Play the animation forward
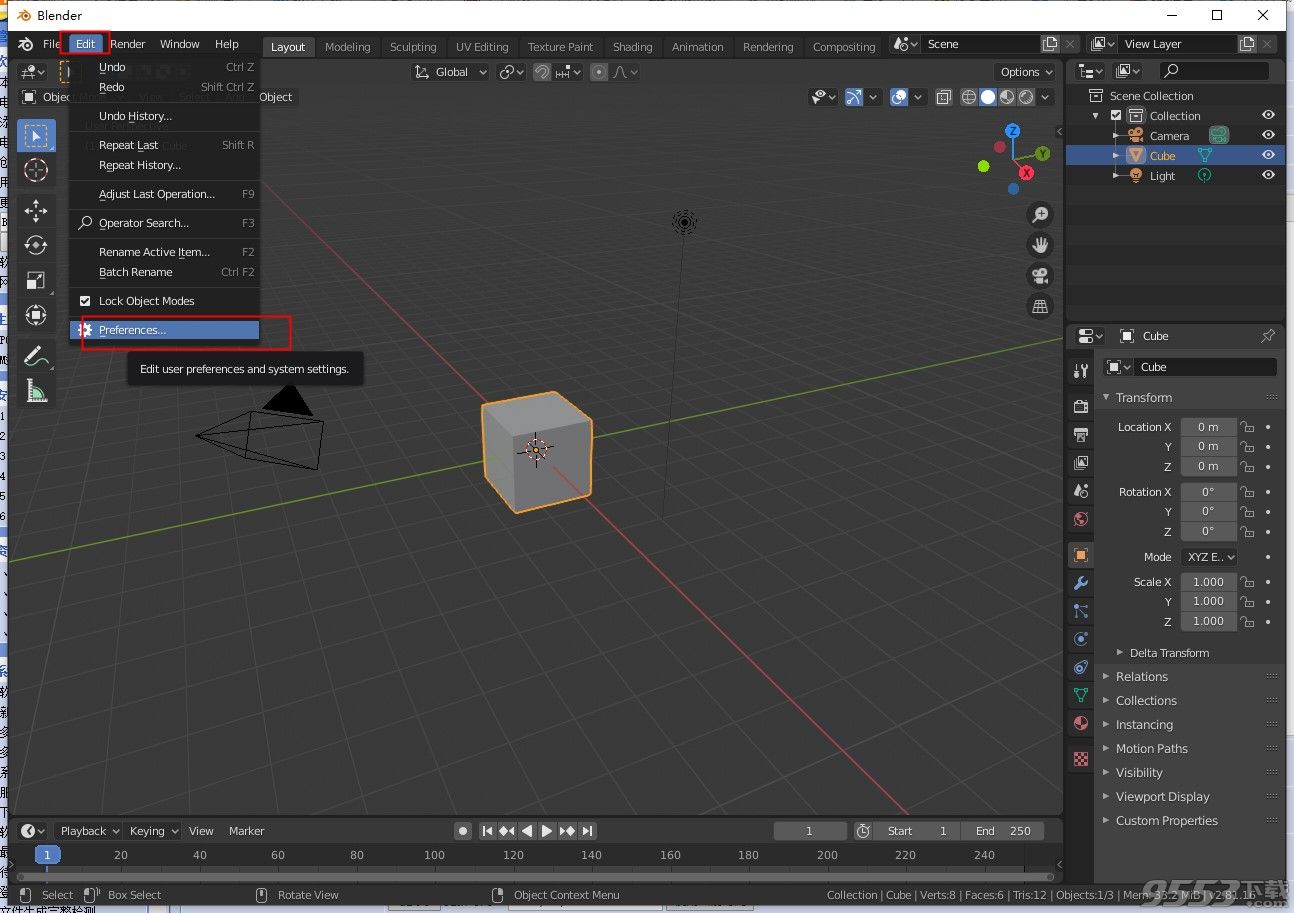 coord(547,831)
